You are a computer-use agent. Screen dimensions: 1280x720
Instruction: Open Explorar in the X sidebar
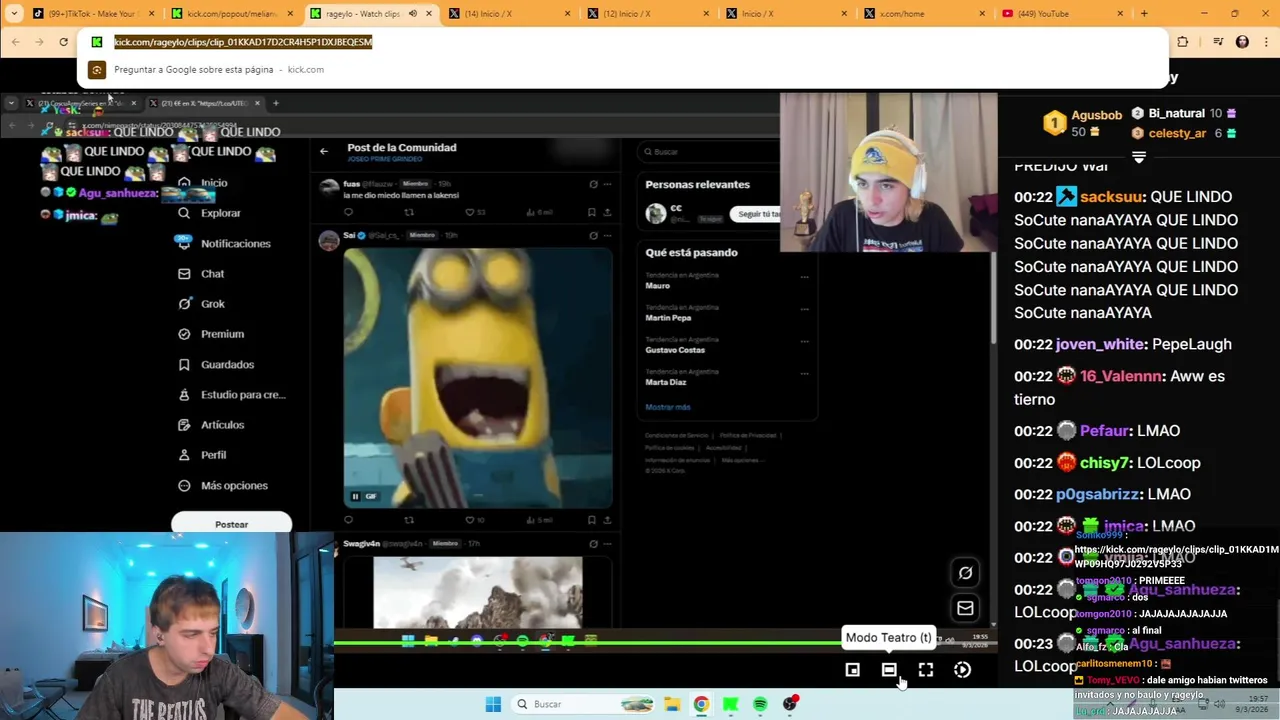[209, 213]
